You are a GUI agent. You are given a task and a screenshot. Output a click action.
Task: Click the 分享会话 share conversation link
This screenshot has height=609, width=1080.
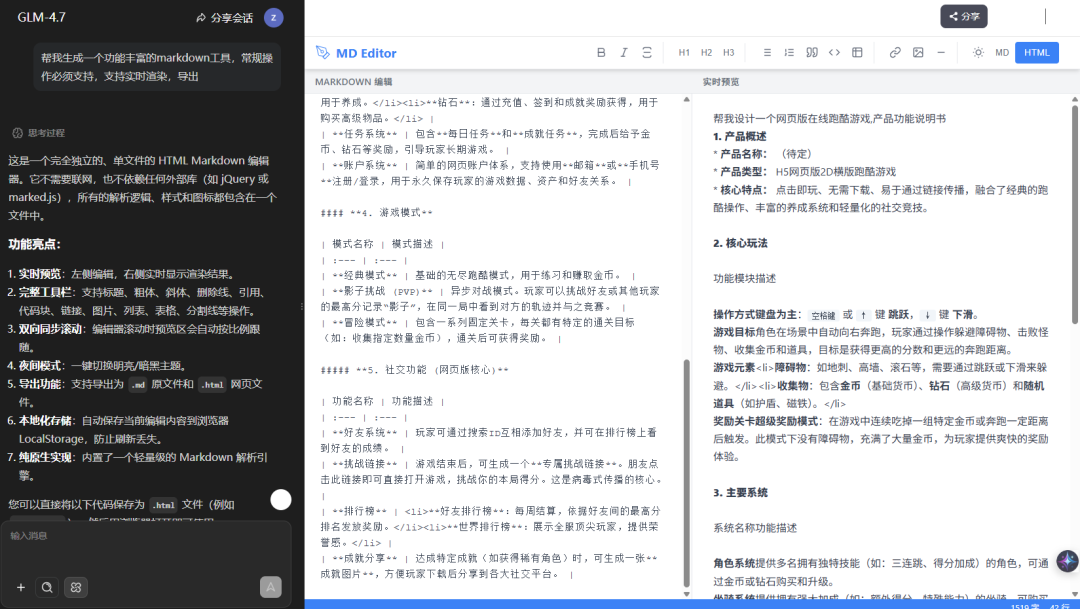(224, 18)
